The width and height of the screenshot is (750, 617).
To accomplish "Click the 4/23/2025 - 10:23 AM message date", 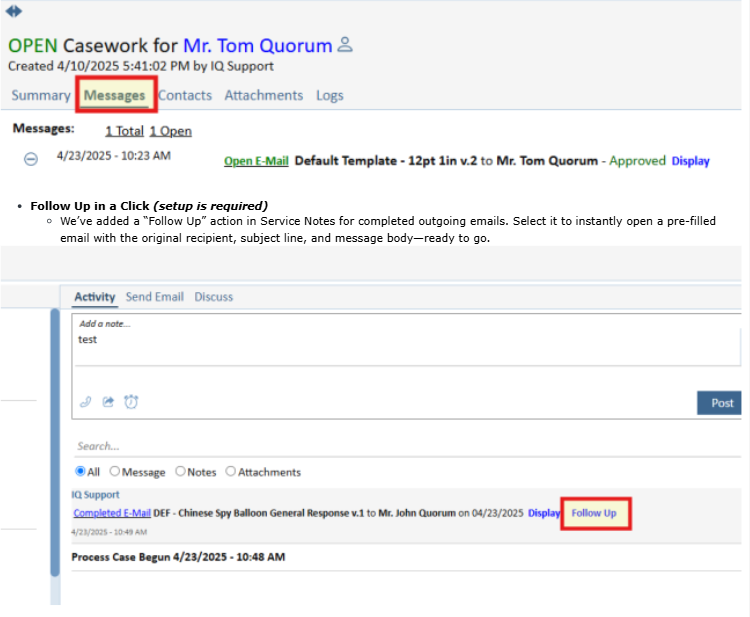I will point(114,156).
